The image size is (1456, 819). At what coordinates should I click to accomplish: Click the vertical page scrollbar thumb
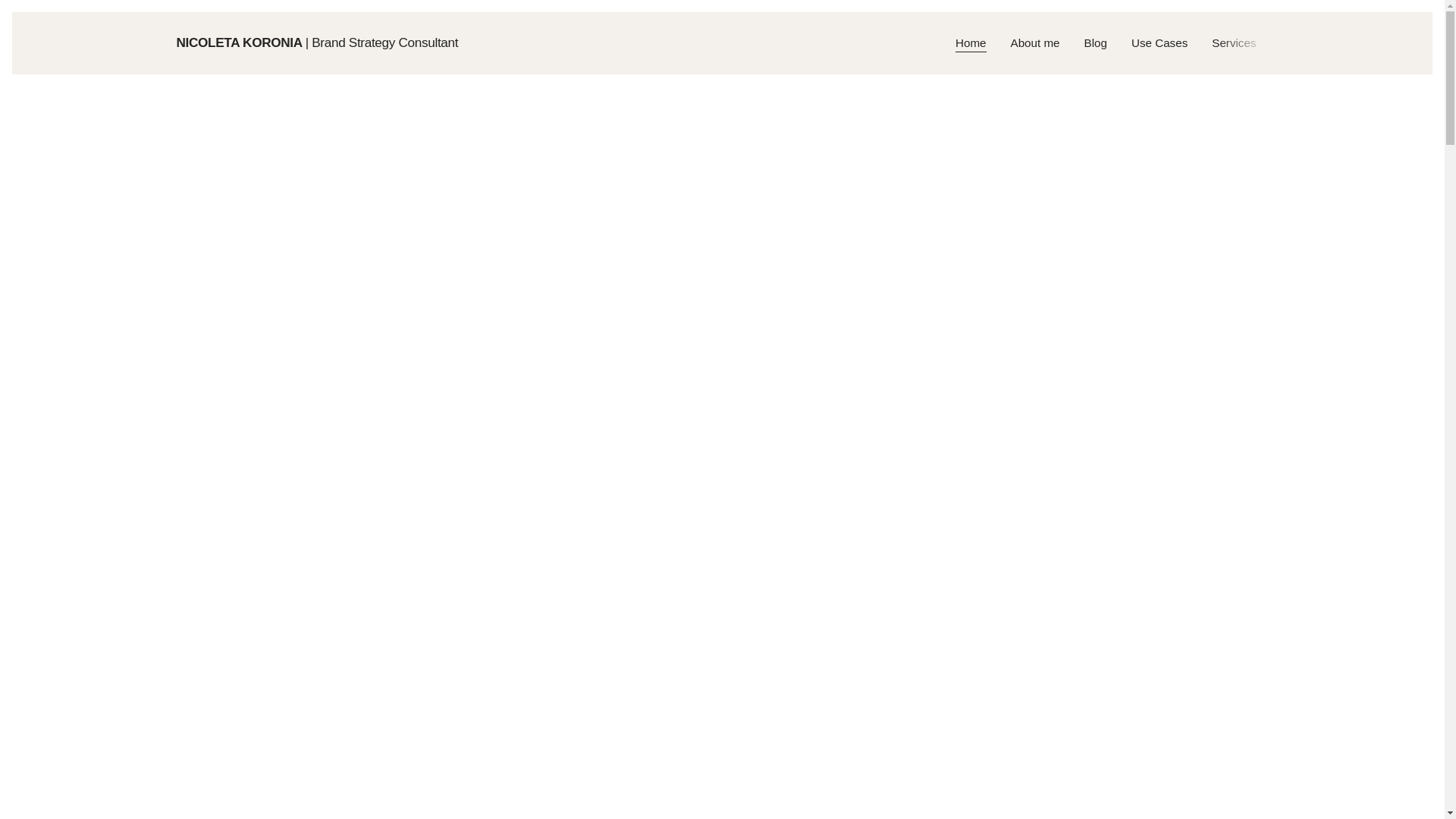[x=1450, y=77]
